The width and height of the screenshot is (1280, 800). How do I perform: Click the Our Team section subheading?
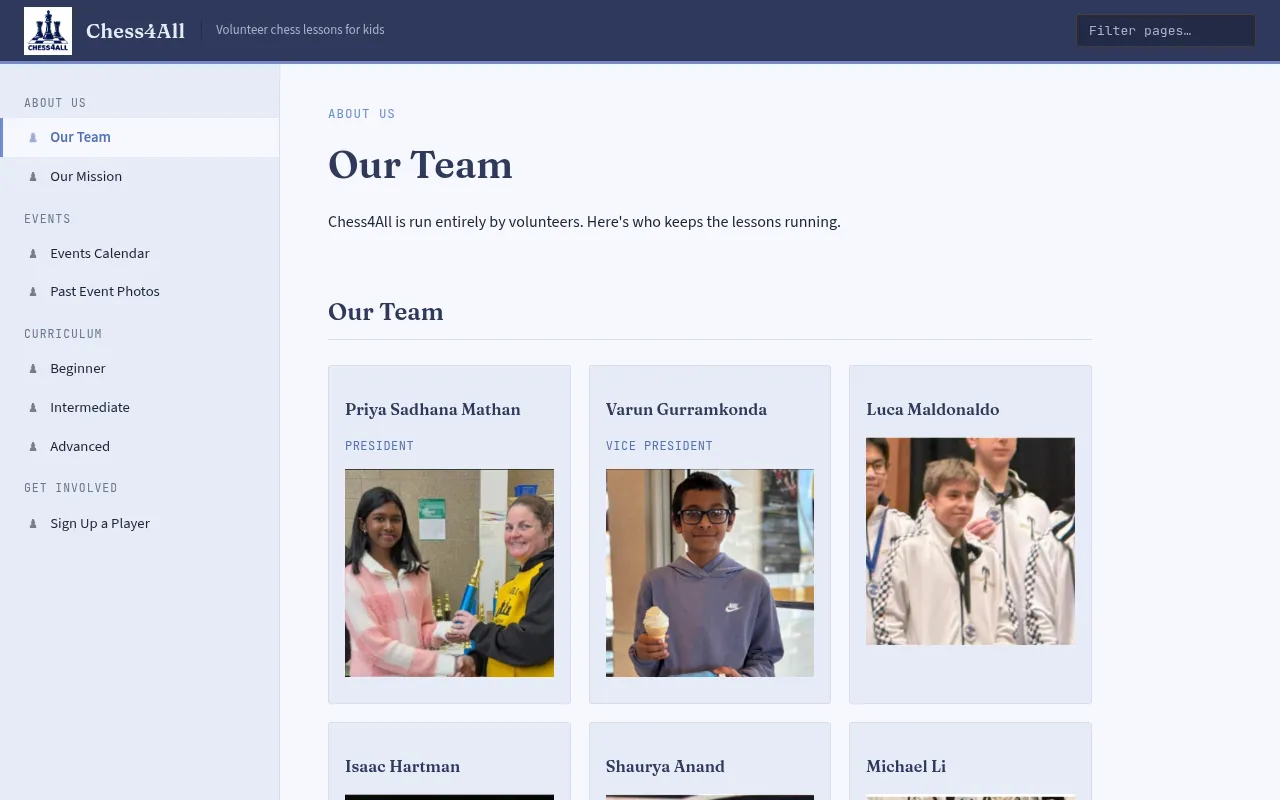click(x=385, y=312)
